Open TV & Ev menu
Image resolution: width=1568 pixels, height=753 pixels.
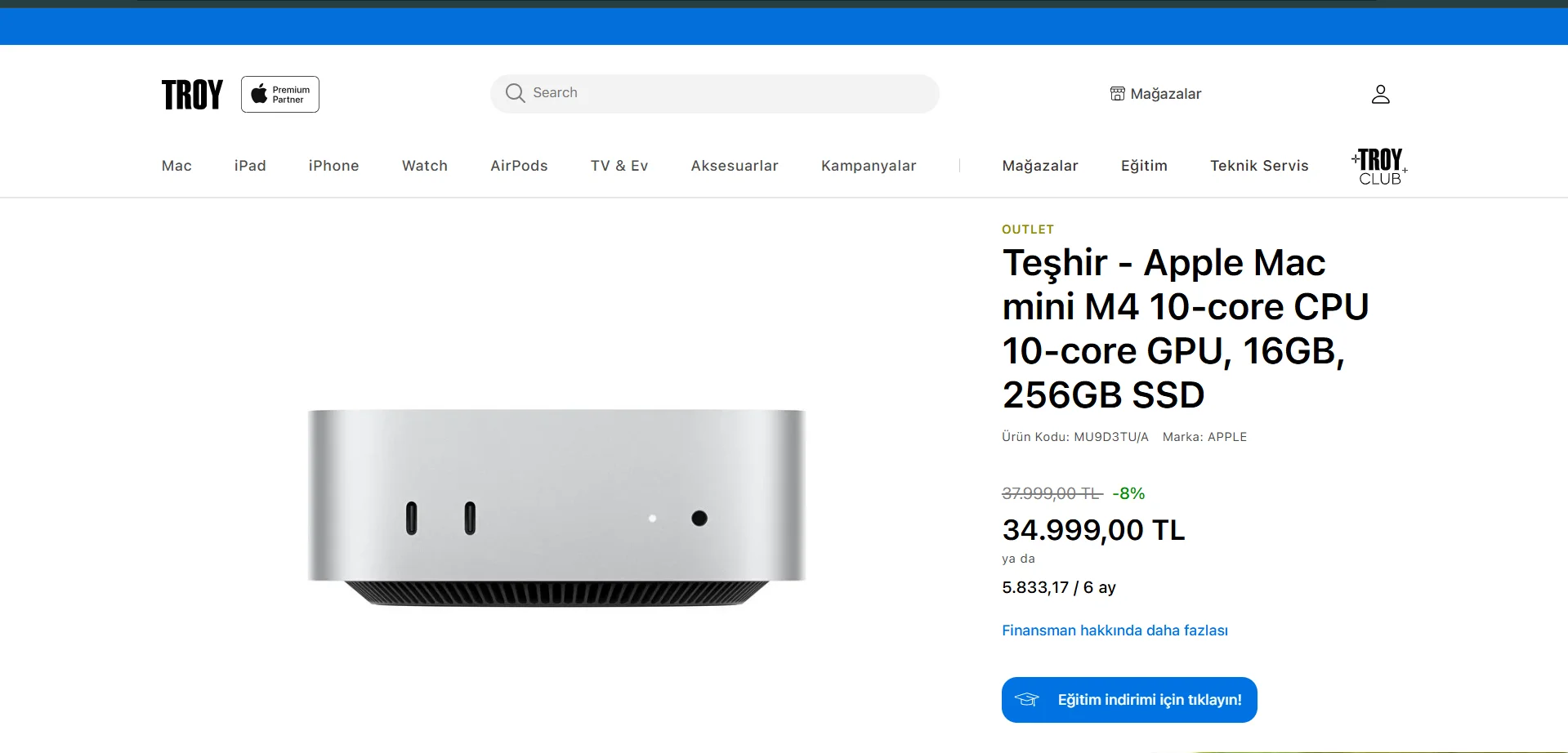[619, 166]
